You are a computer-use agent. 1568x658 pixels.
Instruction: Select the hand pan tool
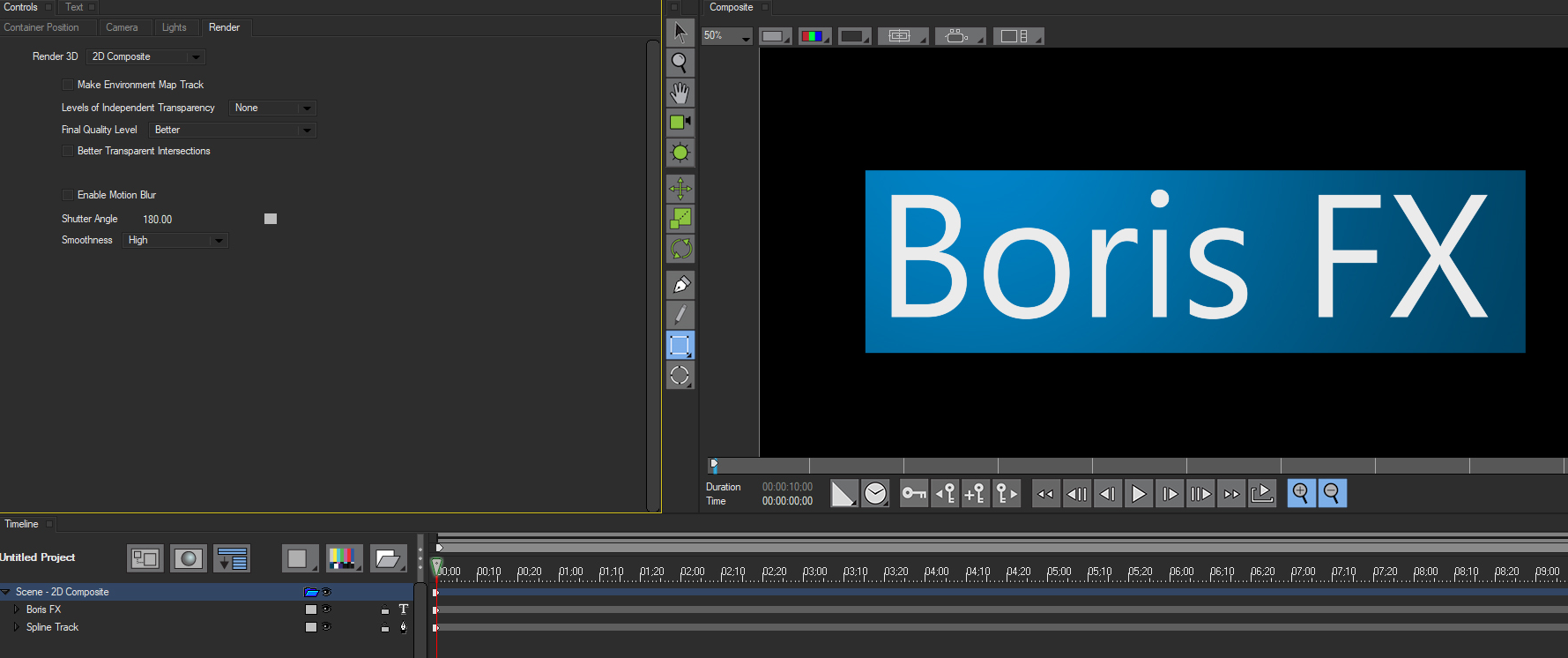680,93
